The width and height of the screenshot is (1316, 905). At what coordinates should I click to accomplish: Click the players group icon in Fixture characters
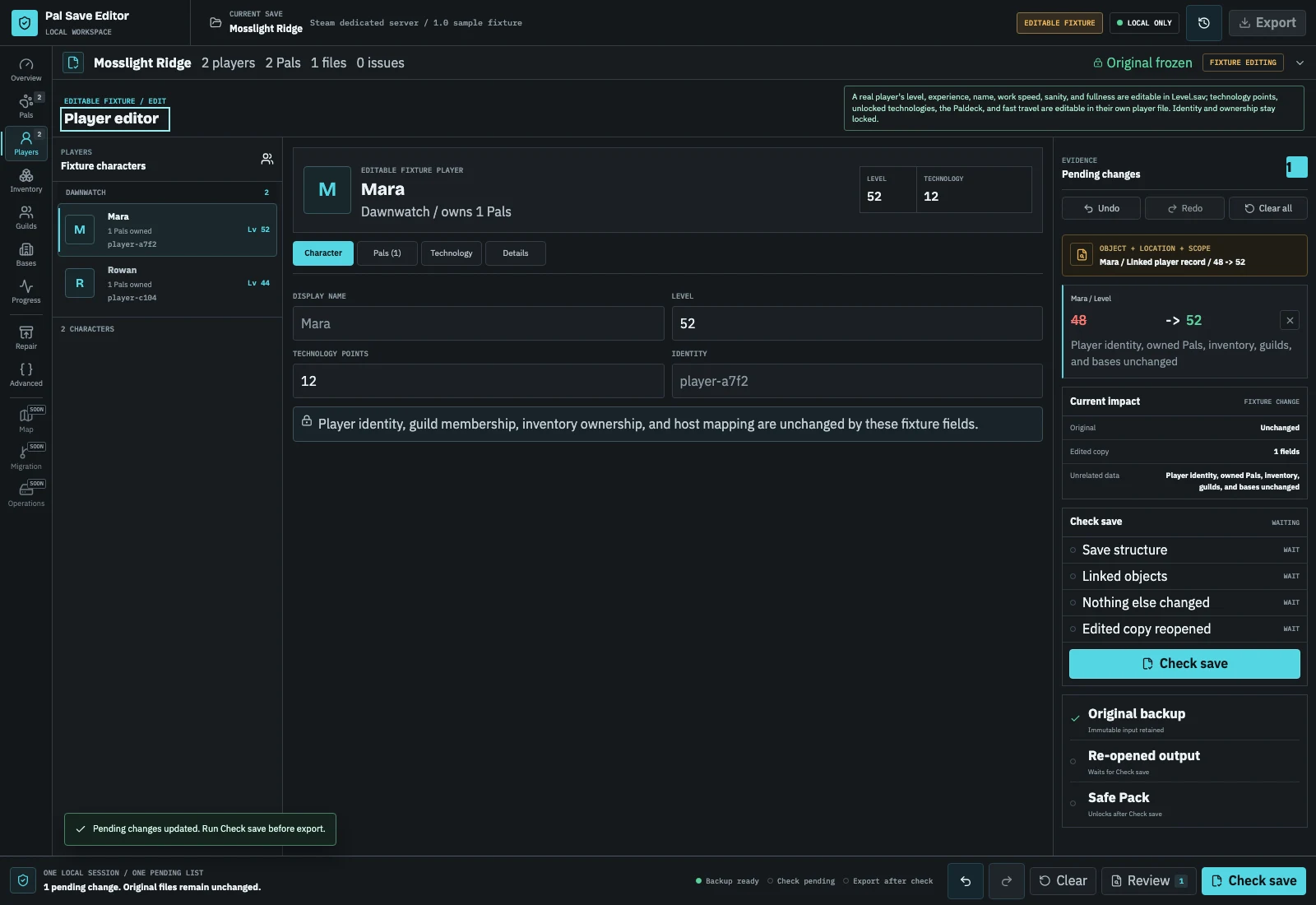click(267, 159)
